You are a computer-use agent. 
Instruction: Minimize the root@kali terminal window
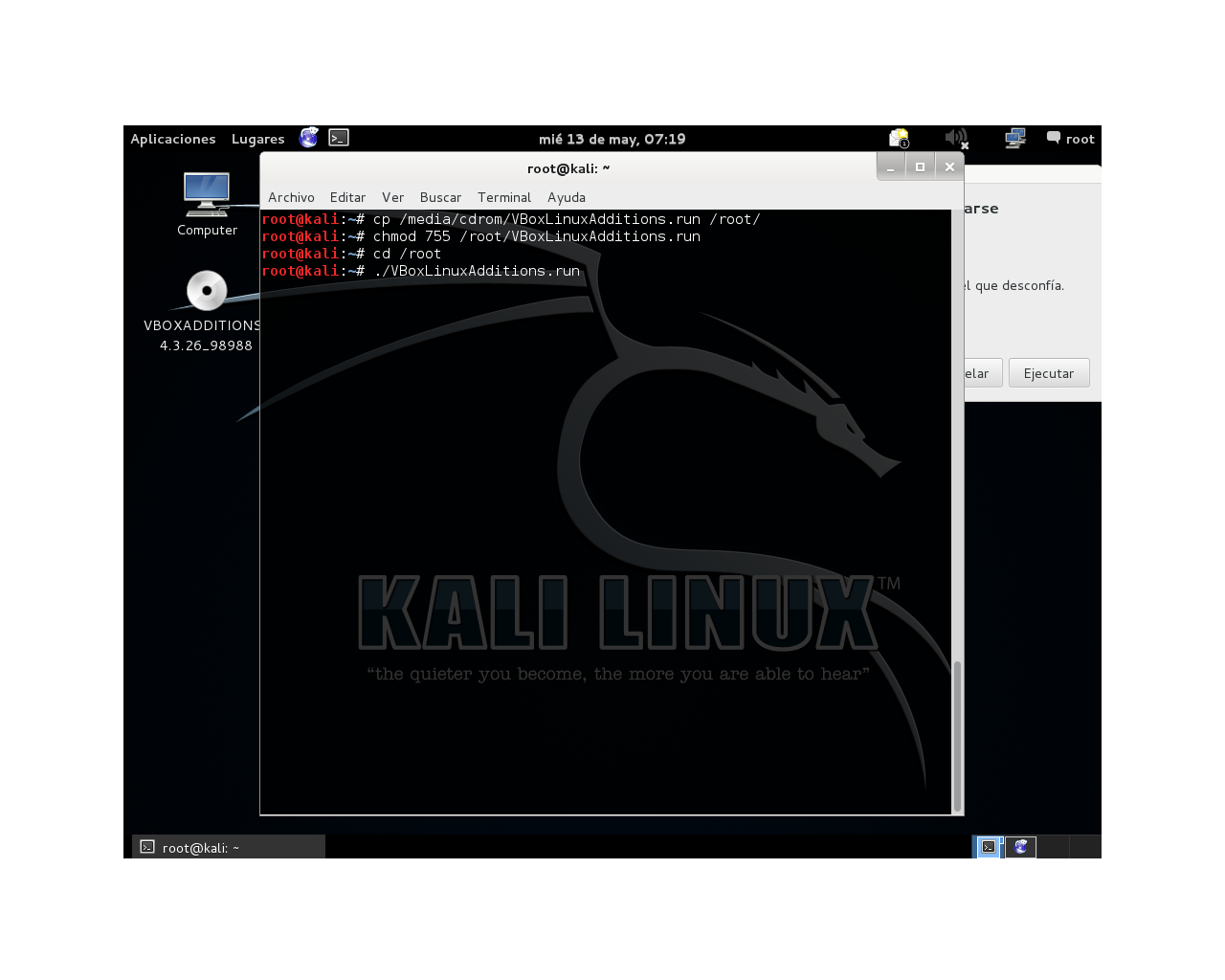tap(890, 167)
